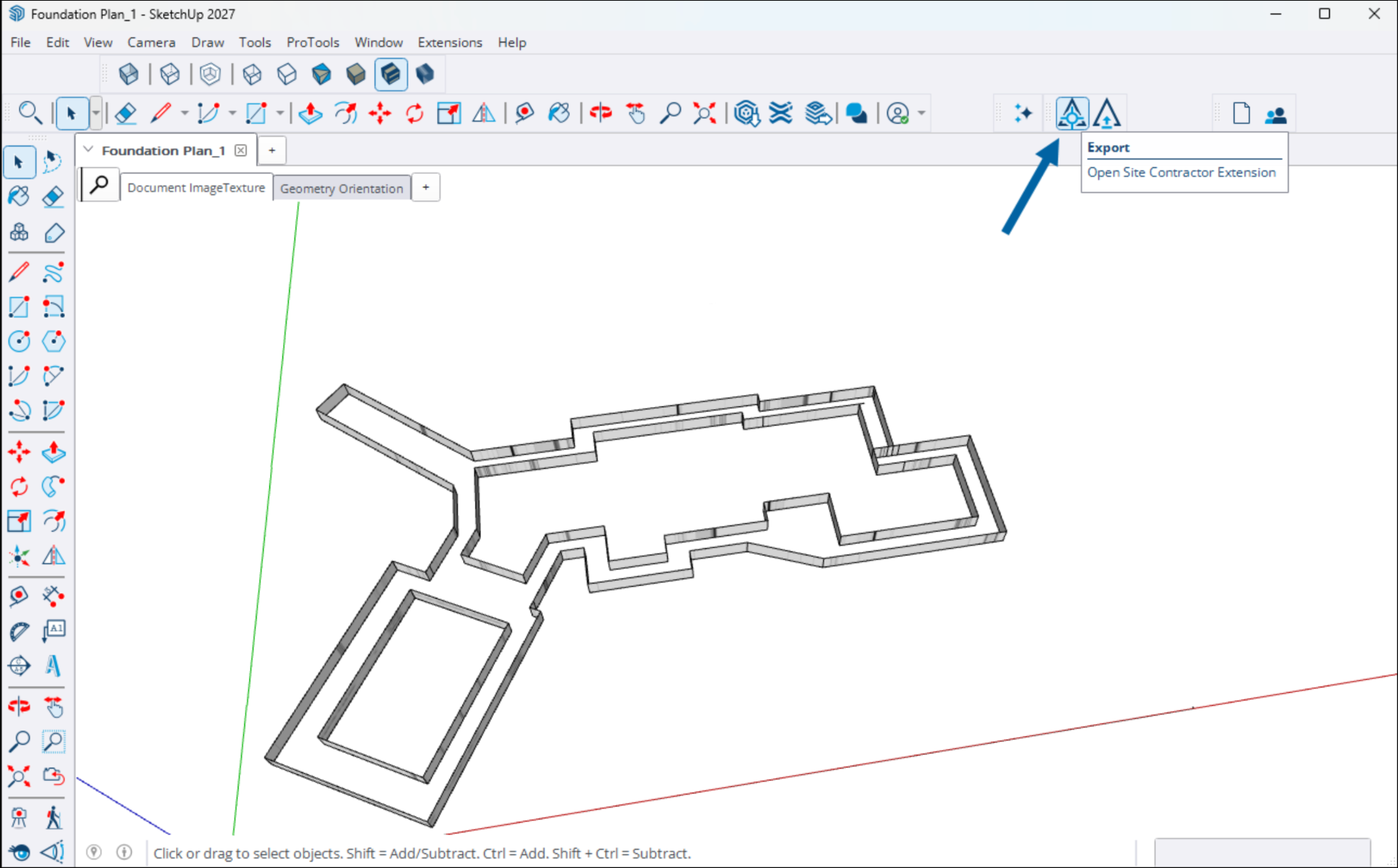Activate Push/Pull in left toolbar
The image size is (1398, 868).
53,451
